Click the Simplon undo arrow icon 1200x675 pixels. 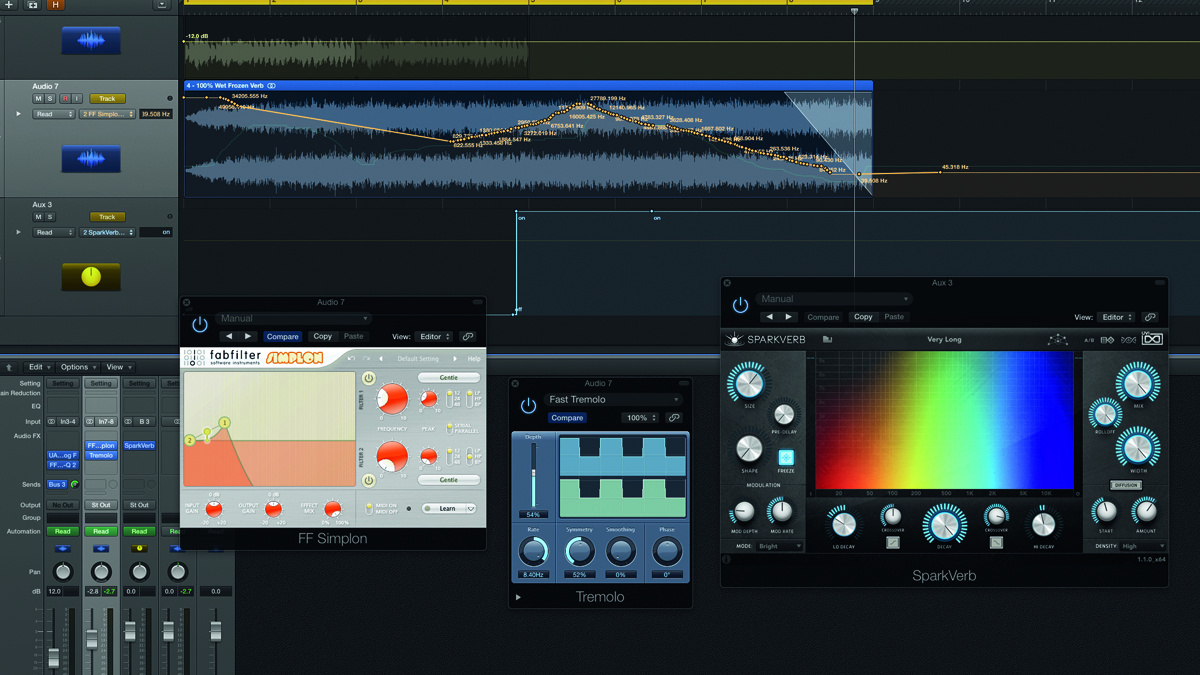(x=351, y=358)
